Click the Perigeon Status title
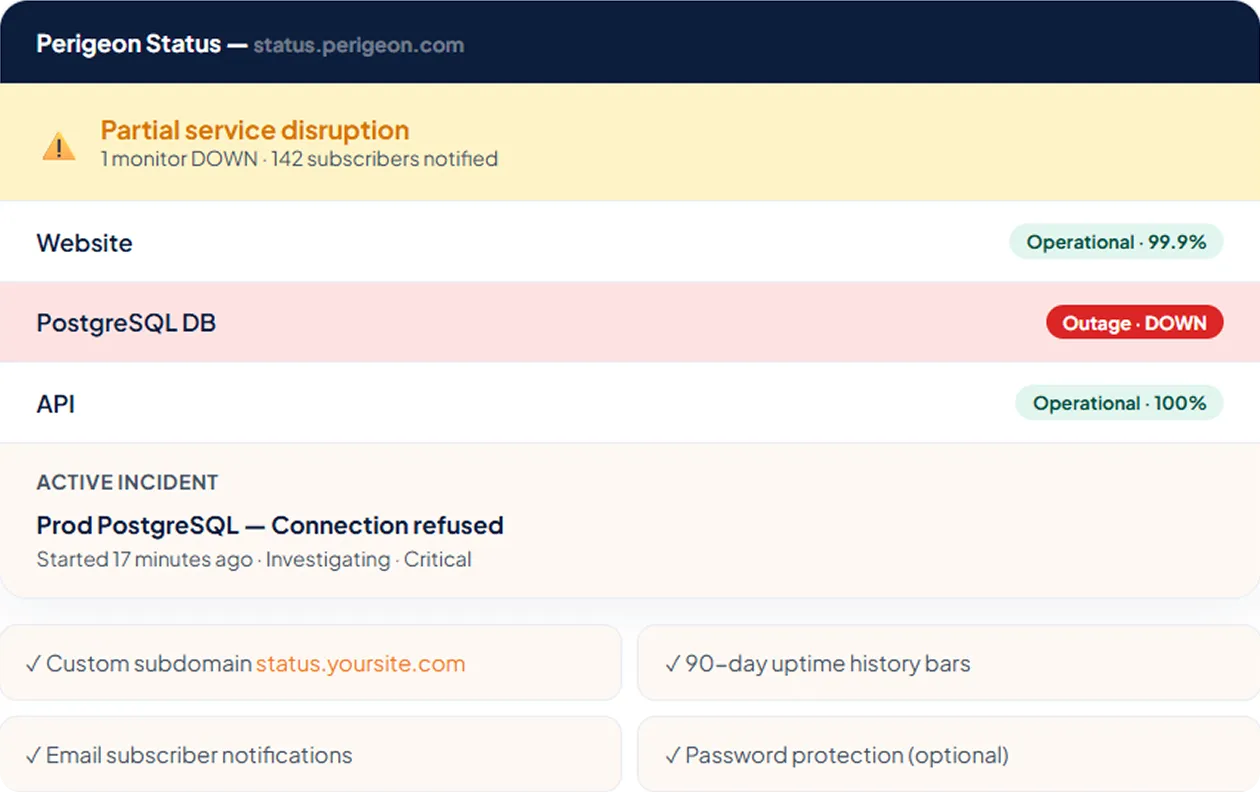The width and height of the screenshot is (1260, 792). pos(128,44)
